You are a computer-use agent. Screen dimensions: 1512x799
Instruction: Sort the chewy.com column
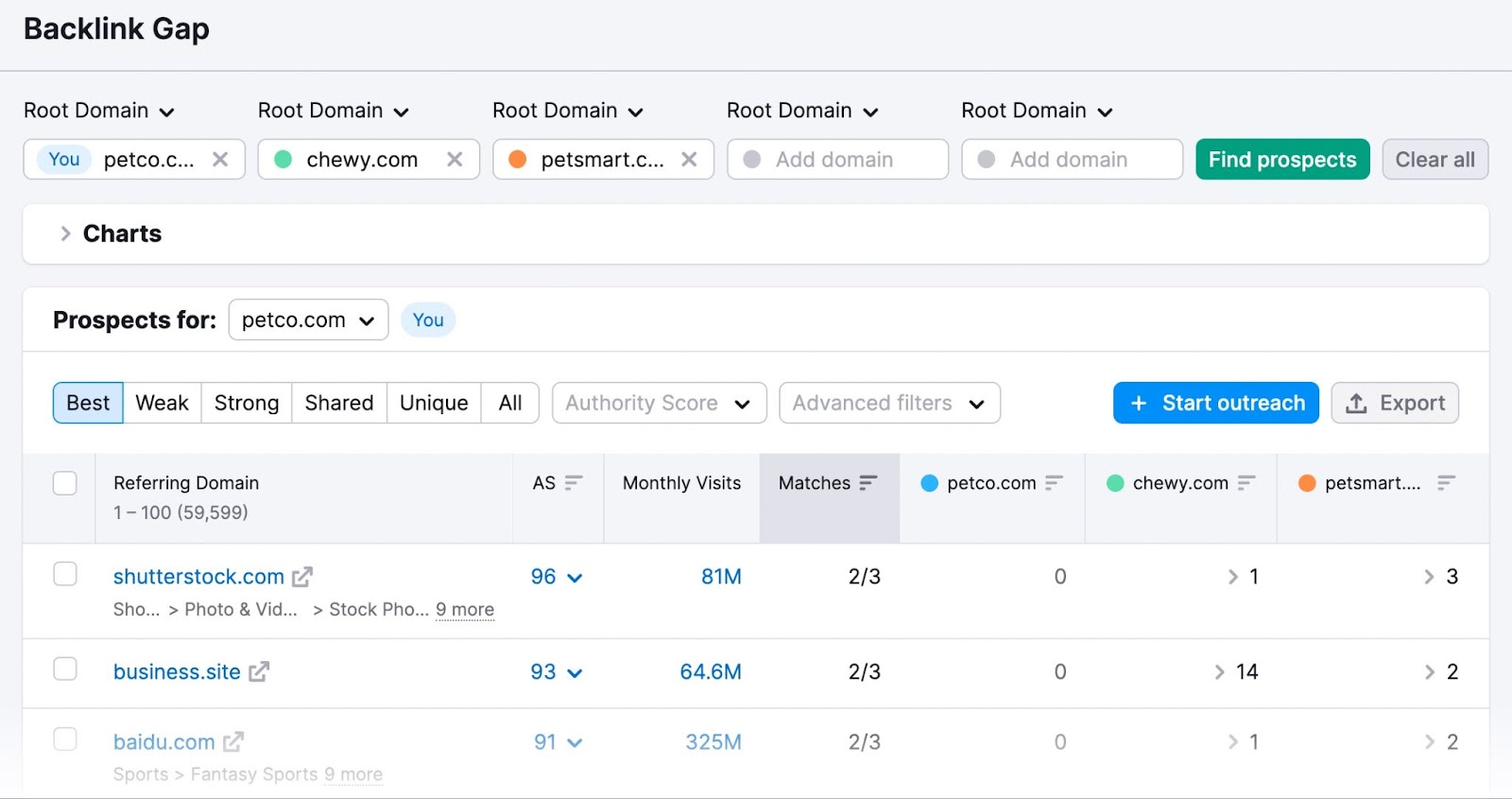pos(1246,483)
